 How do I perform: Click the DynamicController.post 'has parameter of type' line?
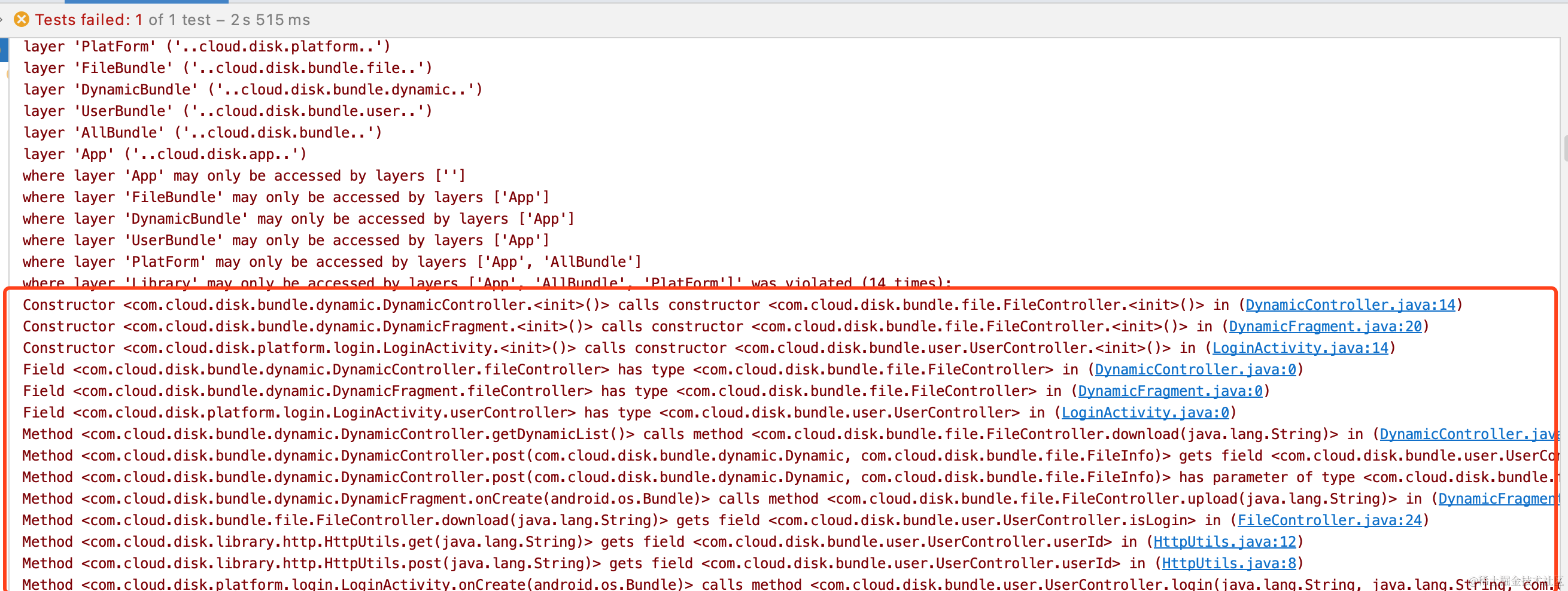pyautogui.click(x=791, y=478)
